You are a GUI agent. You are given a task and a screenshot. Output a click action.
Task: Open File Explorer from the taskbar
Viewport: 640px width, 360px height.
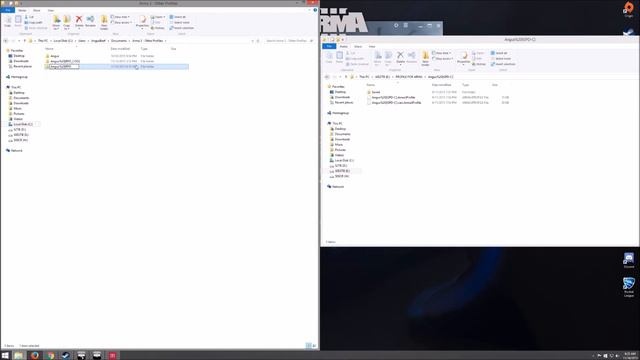coord(19,356)
